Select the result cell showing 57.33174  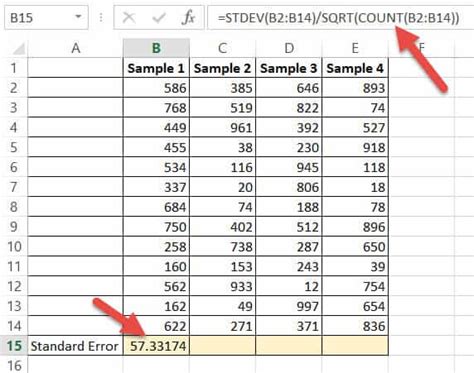156,346
